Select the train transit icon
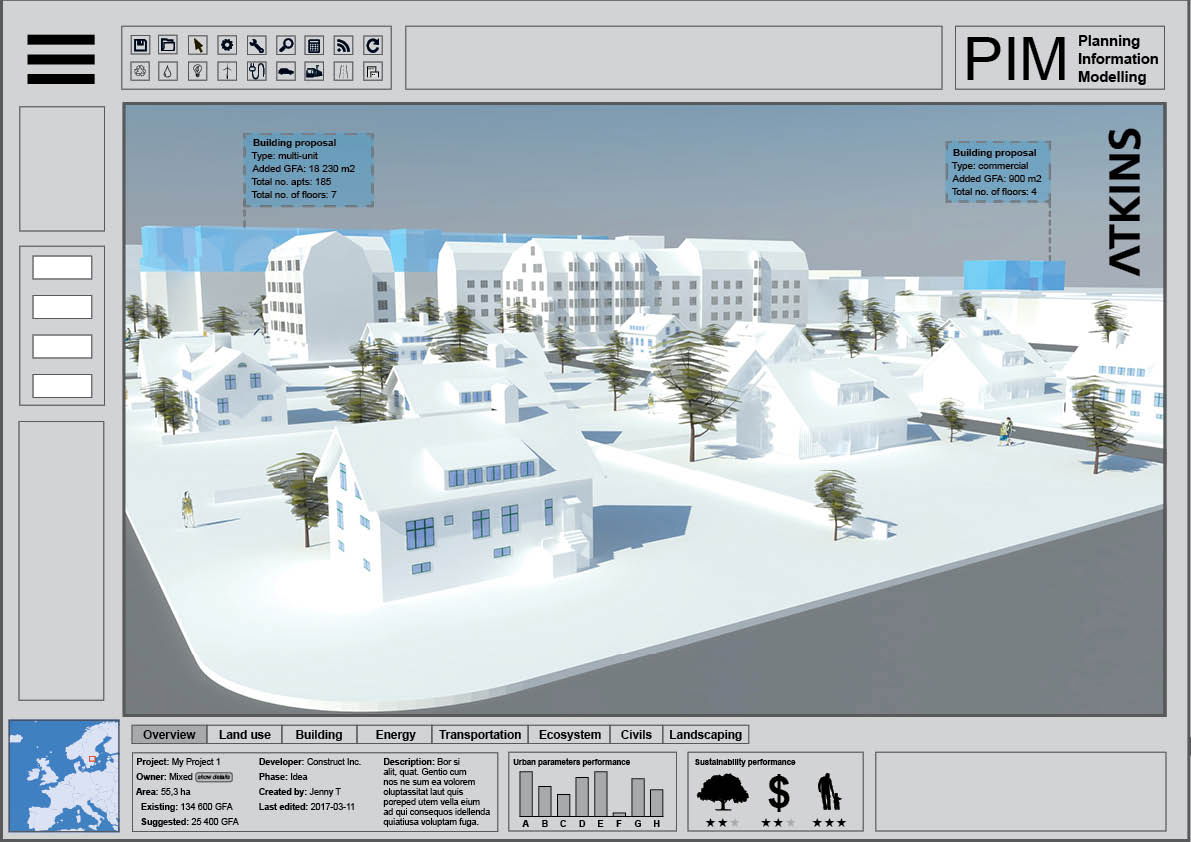 coord(313,70)
